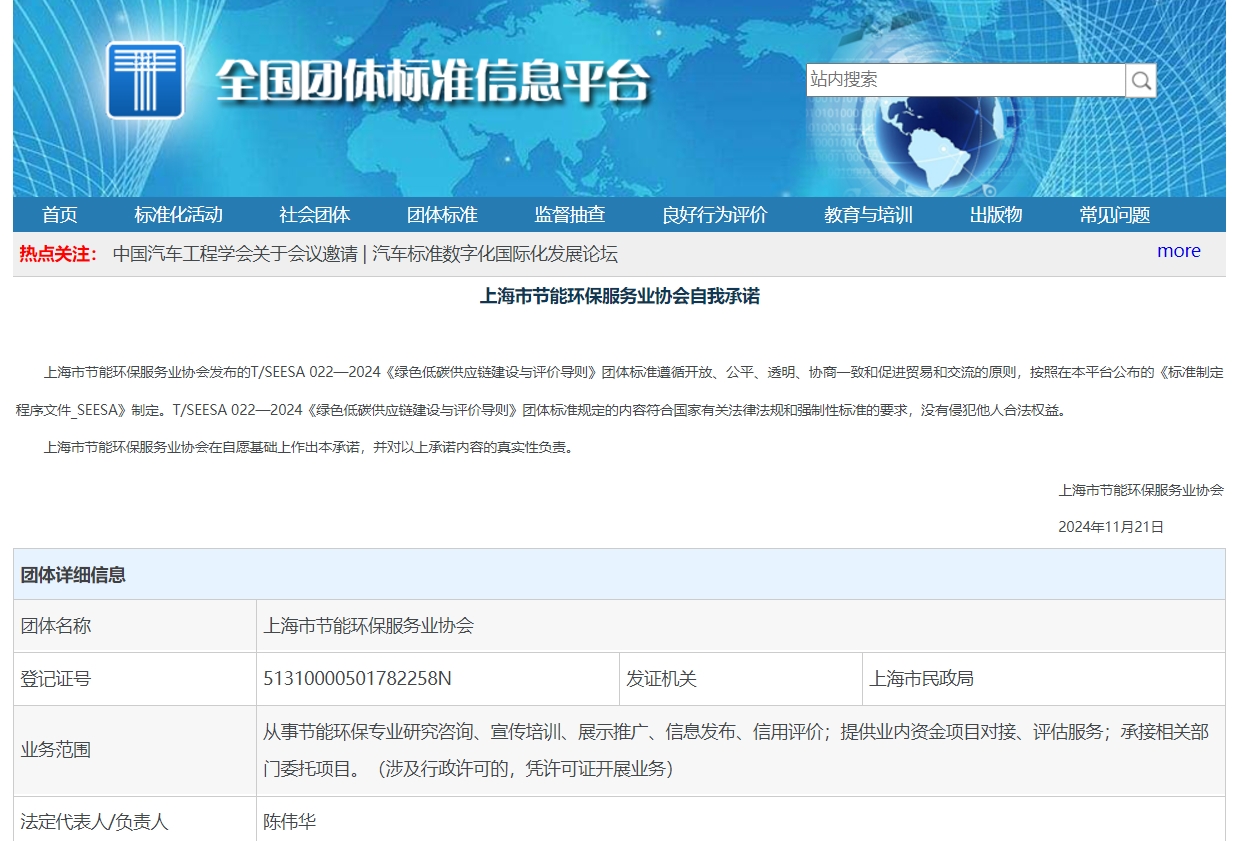Viewport: 1236px width, 841px height.
Task: Click the blue 'more' link
Action: click(1178, 251)
